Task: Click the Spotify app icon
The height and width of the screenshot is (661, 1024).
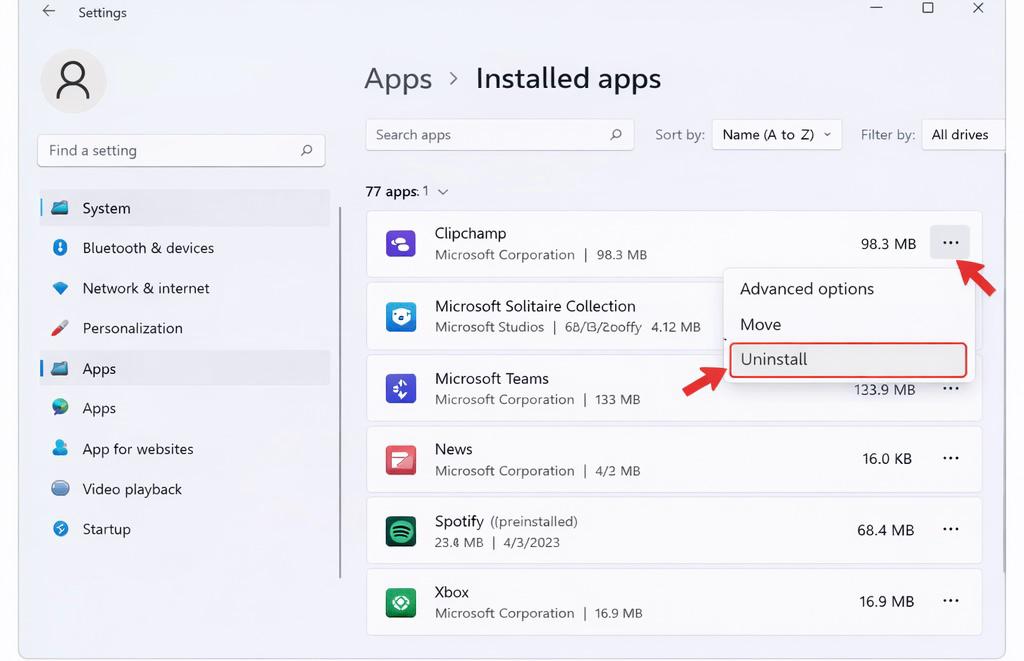Action: coord(400,530)
